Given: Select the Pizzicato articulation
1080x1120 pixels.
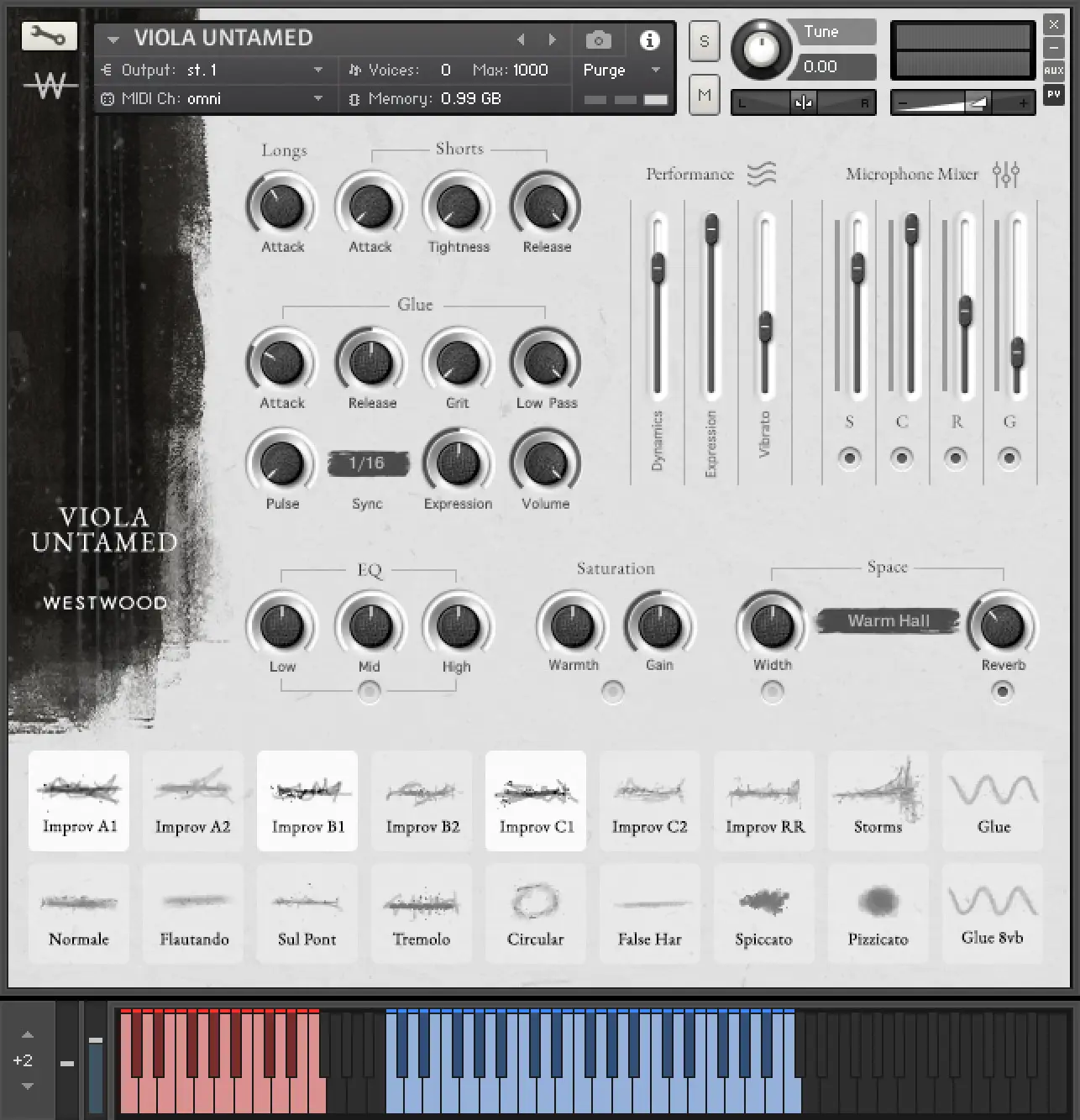Looking at the screenshot, I should coord(878,913).
